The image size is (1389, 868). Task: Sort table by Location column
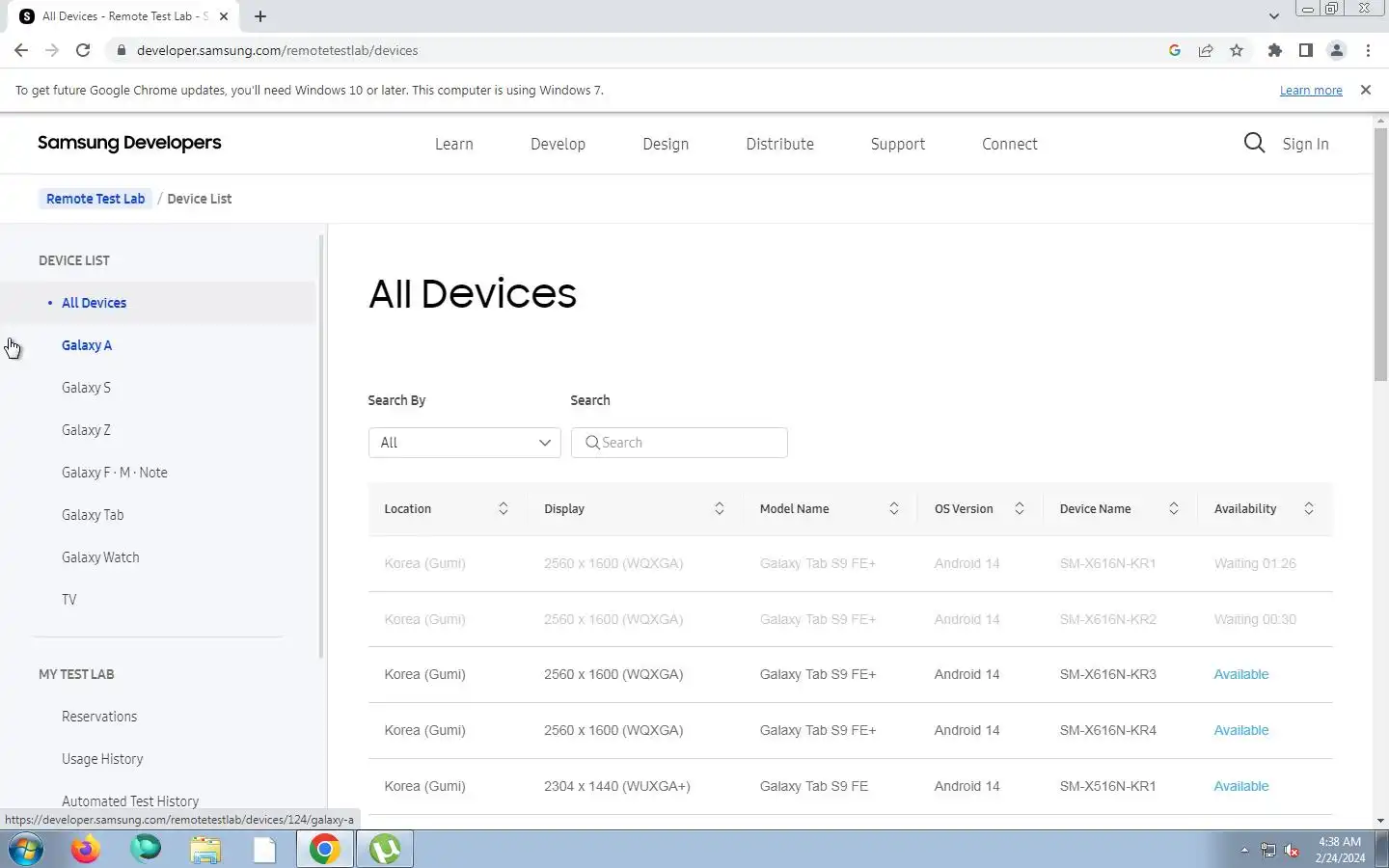tap(503, 508)
